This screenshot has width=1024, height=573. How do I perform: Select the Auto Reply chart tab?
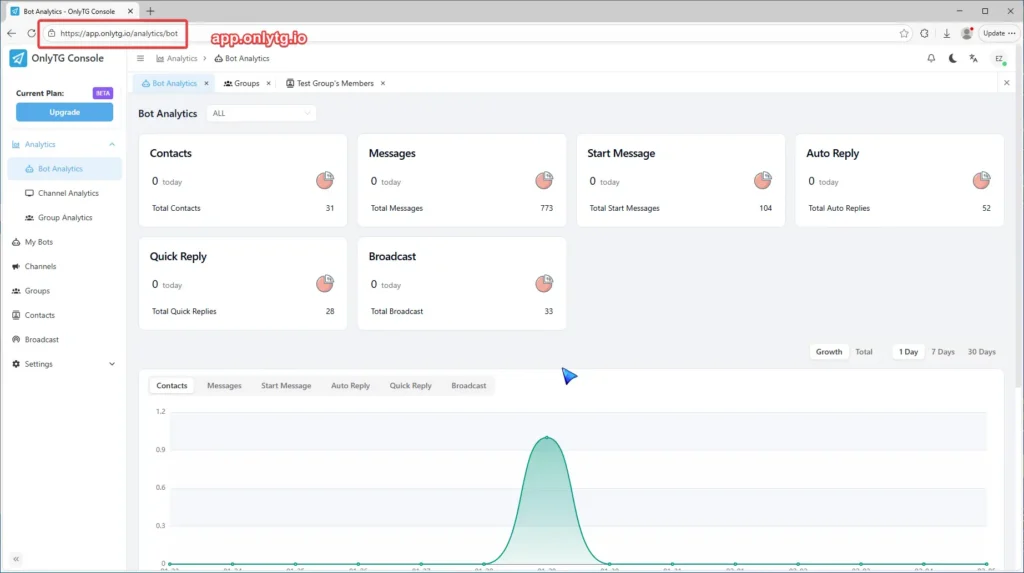tap(350, 386)
